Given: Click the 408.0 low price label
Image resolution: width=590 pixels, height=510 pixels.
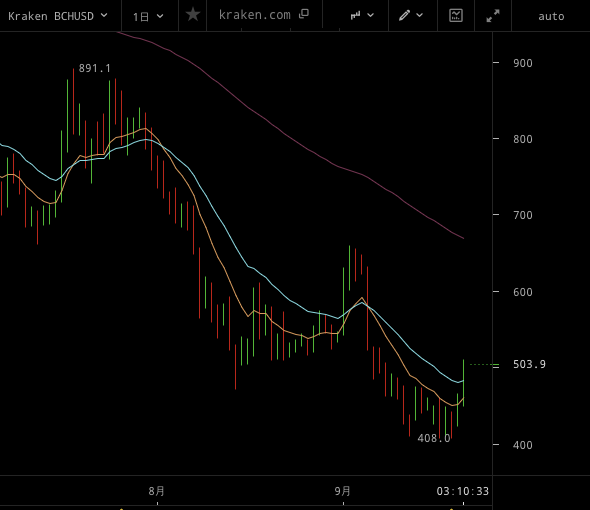Looking at the screenshot, I should click(x=434, y=438).
